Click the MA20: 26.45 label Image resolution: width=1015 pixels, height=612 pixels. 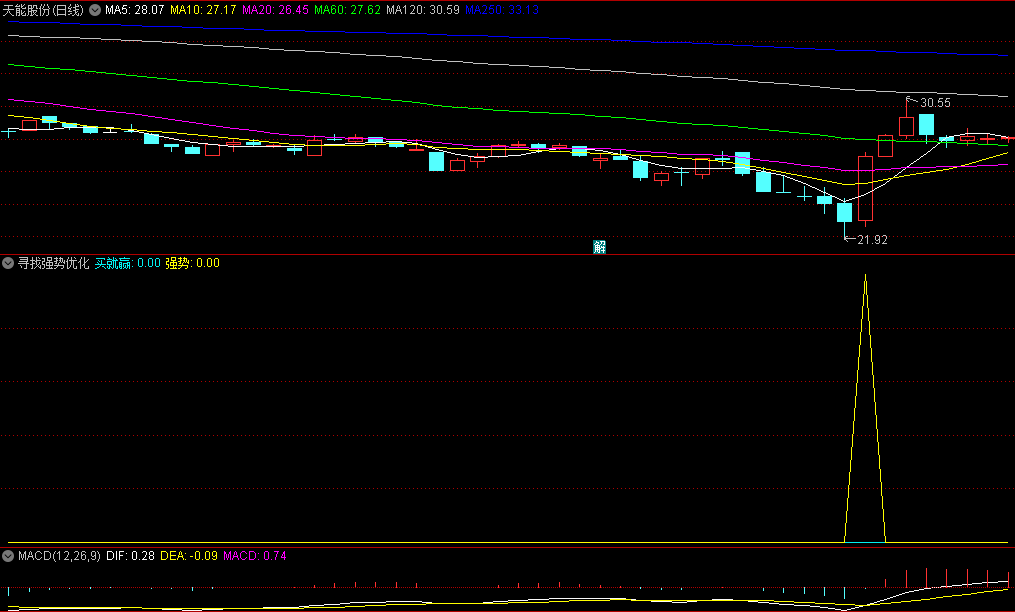(x=275, y=10)
